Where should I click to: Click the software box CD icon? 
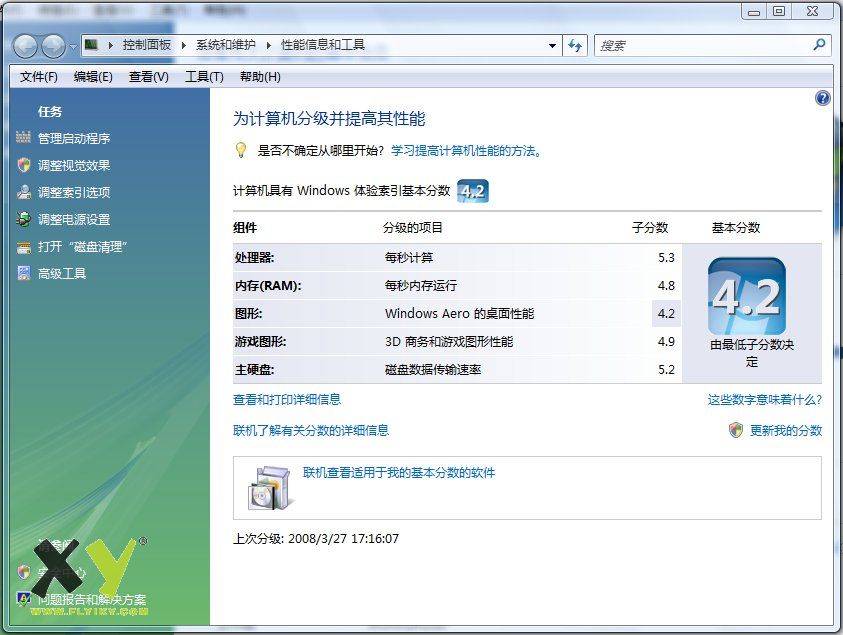270,488
